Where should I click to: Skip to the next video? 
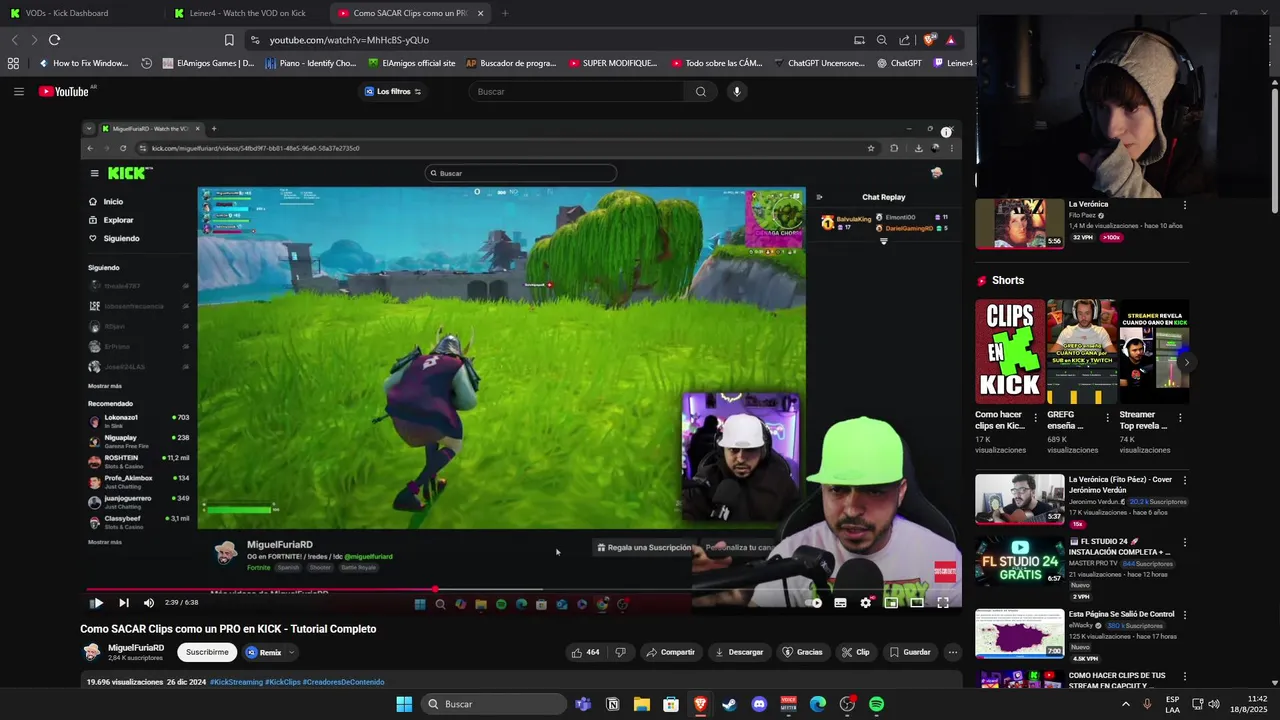pos(124,603)
